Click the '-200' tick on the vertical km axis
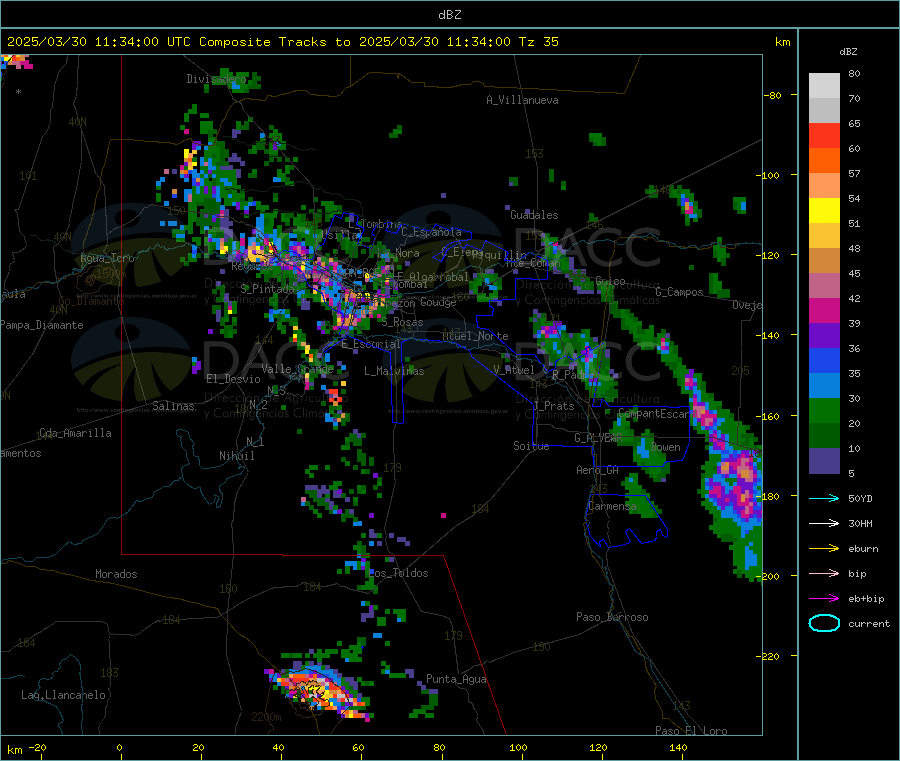 (767, 576)
